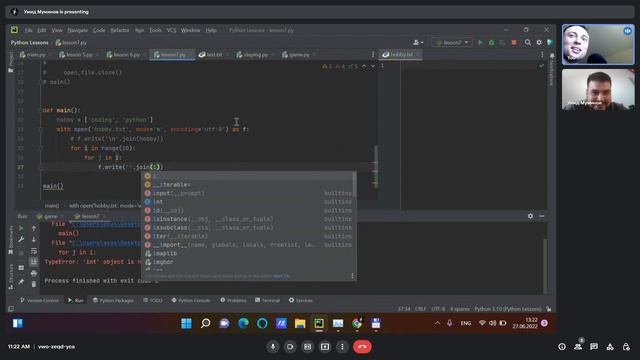640x360 pixels.
Task: Run the lesson7 configuration with the green play icon
Action: click(480, 42)
